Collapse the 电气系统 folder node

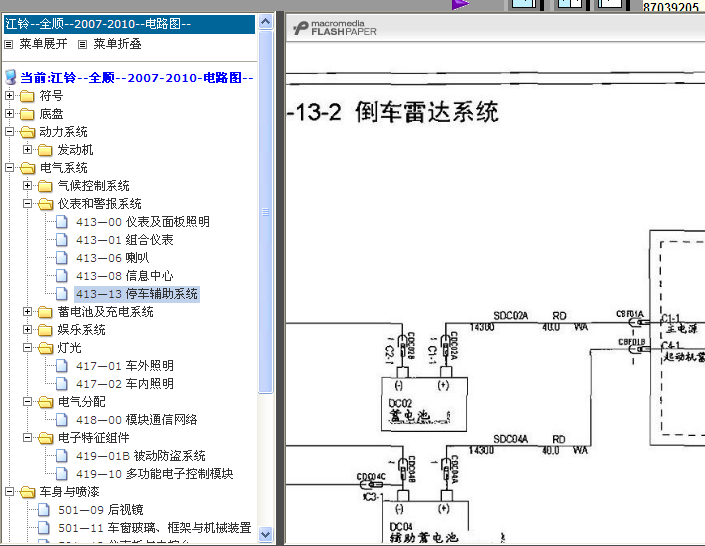point(9,167)
